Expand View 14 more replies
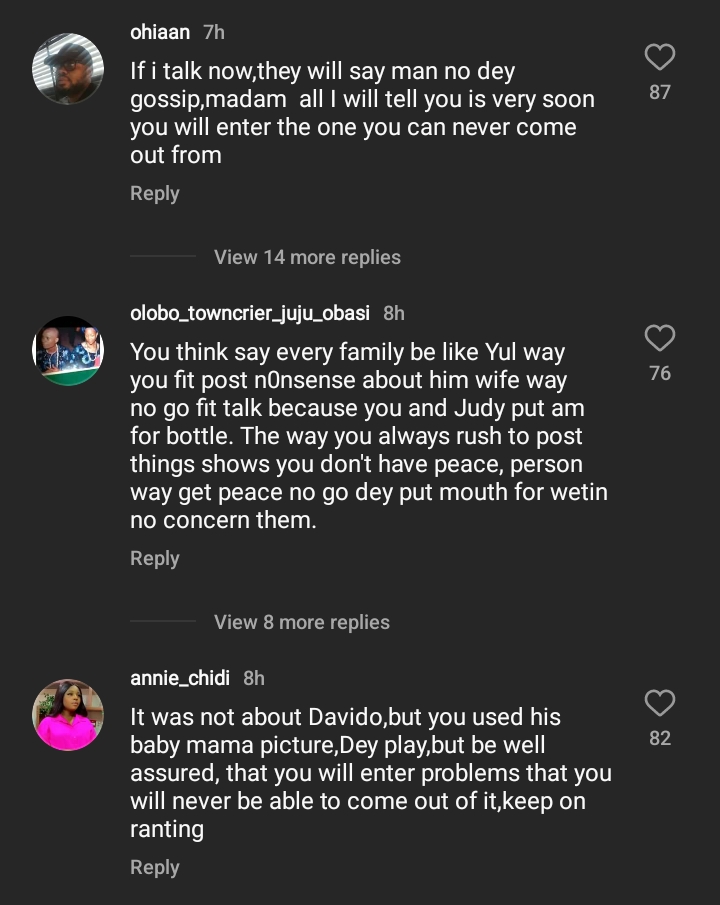 click(x=307, y=257)
